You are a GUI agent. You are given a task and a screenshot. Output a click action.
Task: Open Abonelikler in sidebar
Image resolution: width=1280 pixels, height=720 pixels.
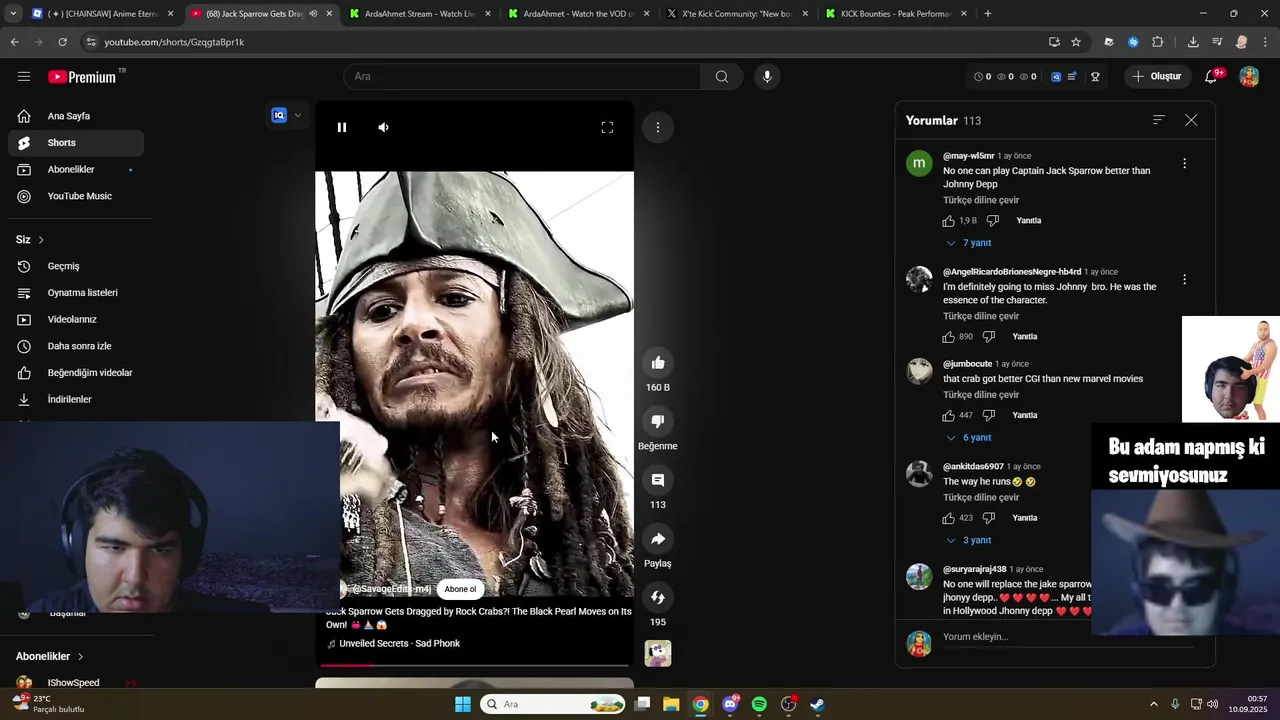tap(76, 169)
